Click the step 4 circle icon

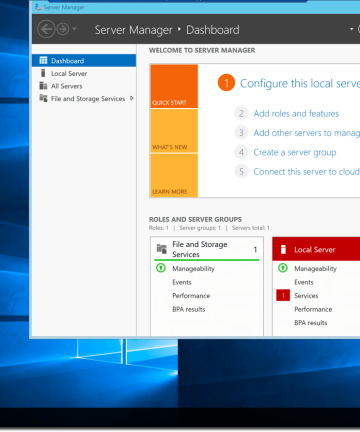(x=241, y=152)
